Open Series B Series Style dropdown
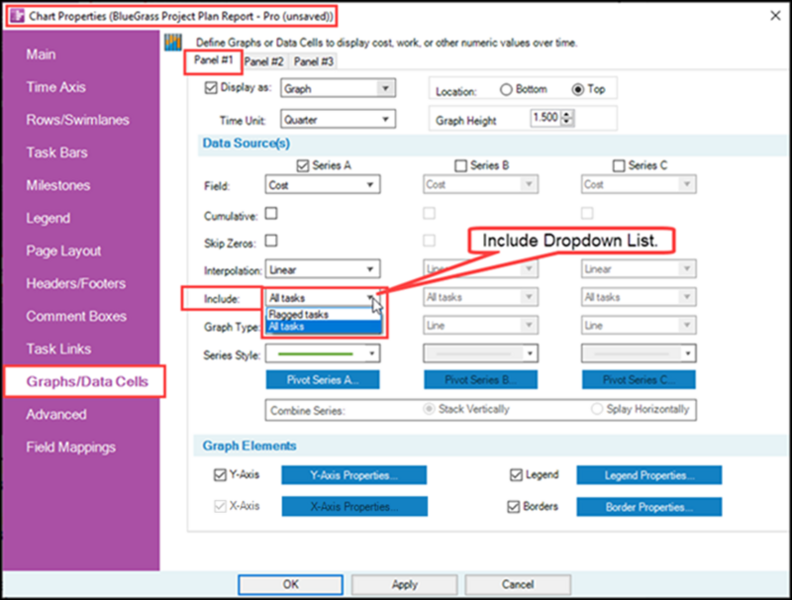Screen dimensions: 792x600 click(480, 354)
